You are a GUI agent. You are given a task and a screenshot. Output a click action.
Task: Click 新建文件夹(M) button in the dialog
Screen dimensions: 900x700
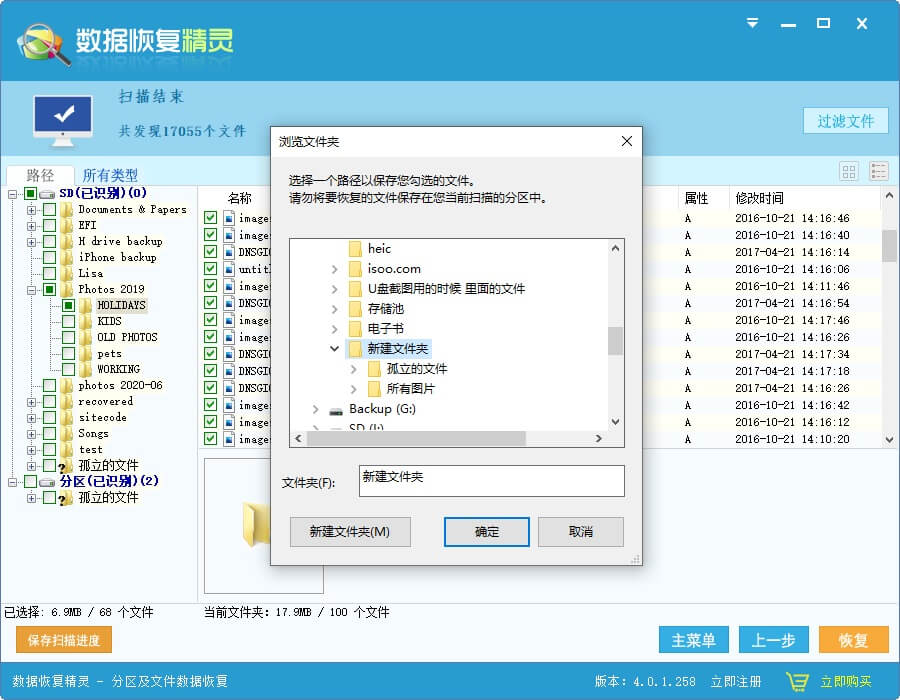point(350,532)
